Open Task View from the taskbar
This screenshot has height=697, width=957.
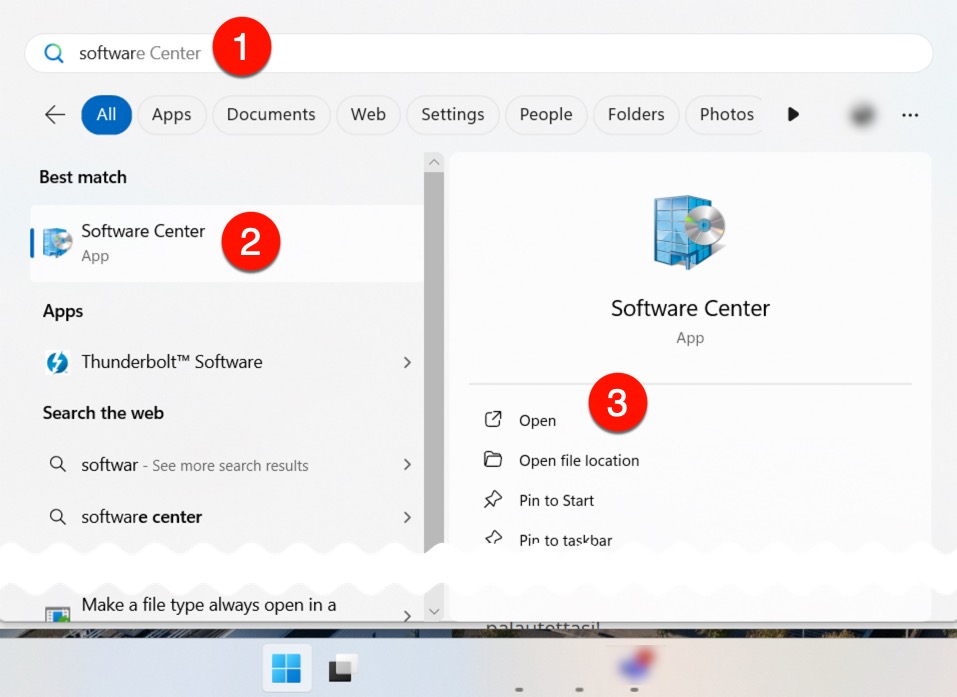343,667
